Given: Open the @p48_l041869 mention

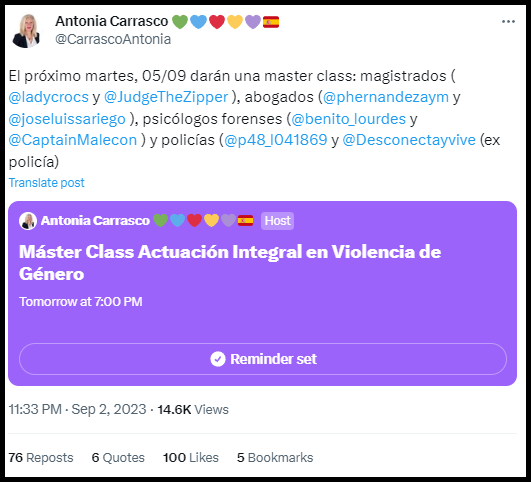Looking at the screenshot, I should click(x=276, y=140).
